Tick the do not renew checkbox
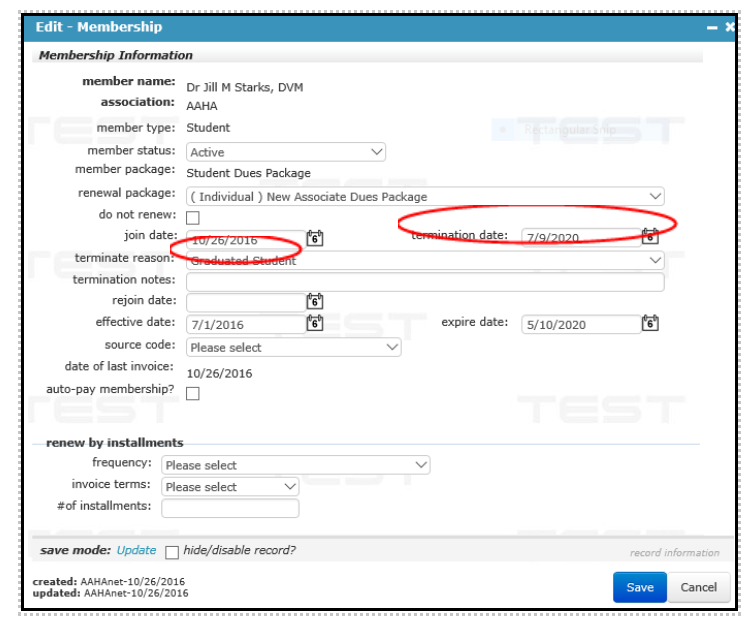 [x=193, y=217]
